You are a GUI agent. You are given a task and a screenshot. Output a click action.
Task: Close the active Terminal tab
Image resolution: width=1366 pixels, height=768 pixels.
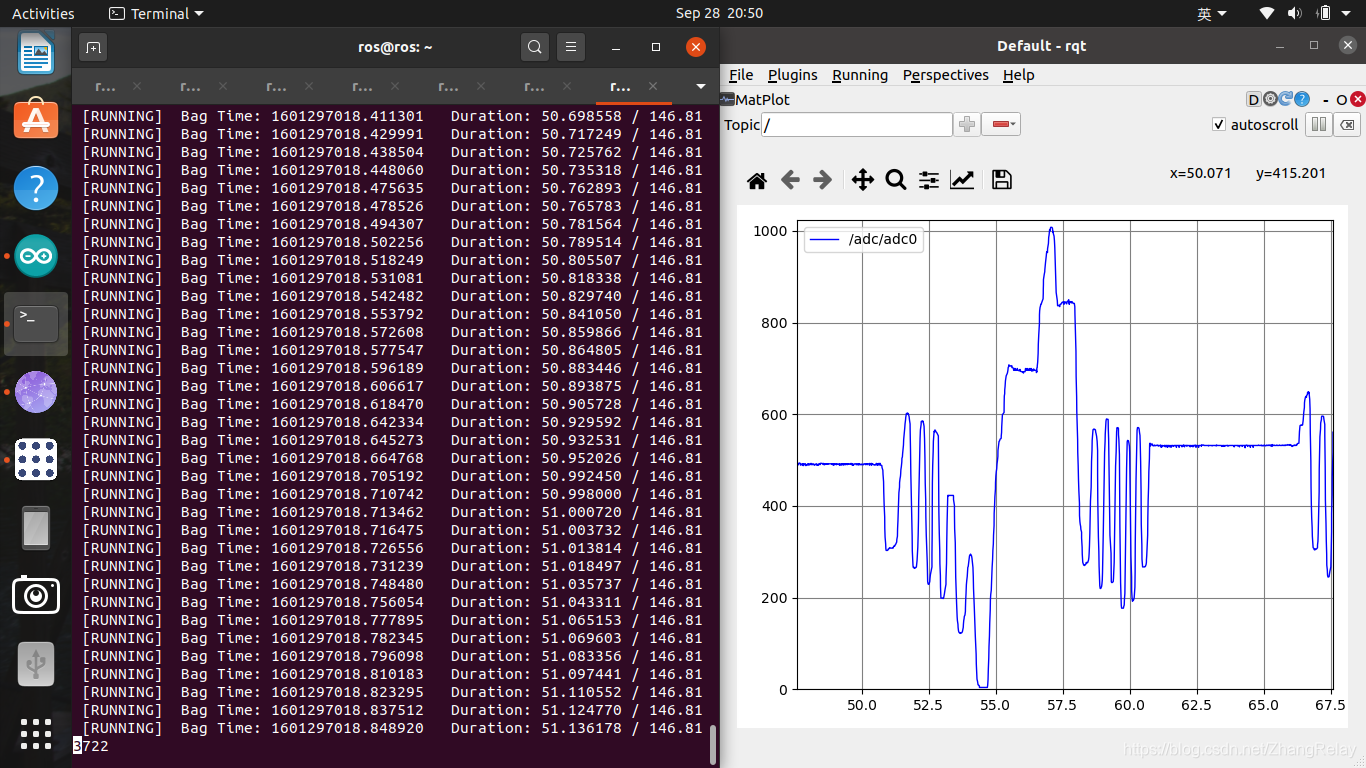[653, 86]
